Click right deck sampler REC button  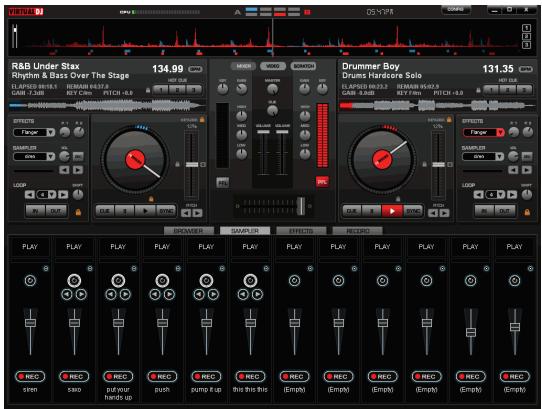click(527, 157)
